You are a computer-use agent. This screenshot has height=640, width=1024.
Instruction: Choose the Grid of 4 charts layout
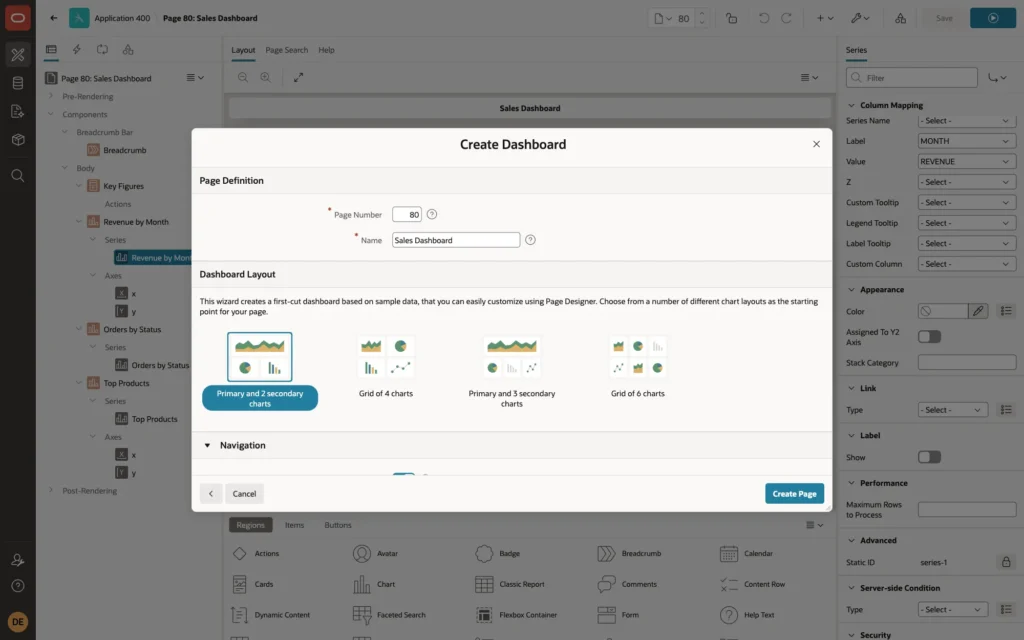point(385,366)
